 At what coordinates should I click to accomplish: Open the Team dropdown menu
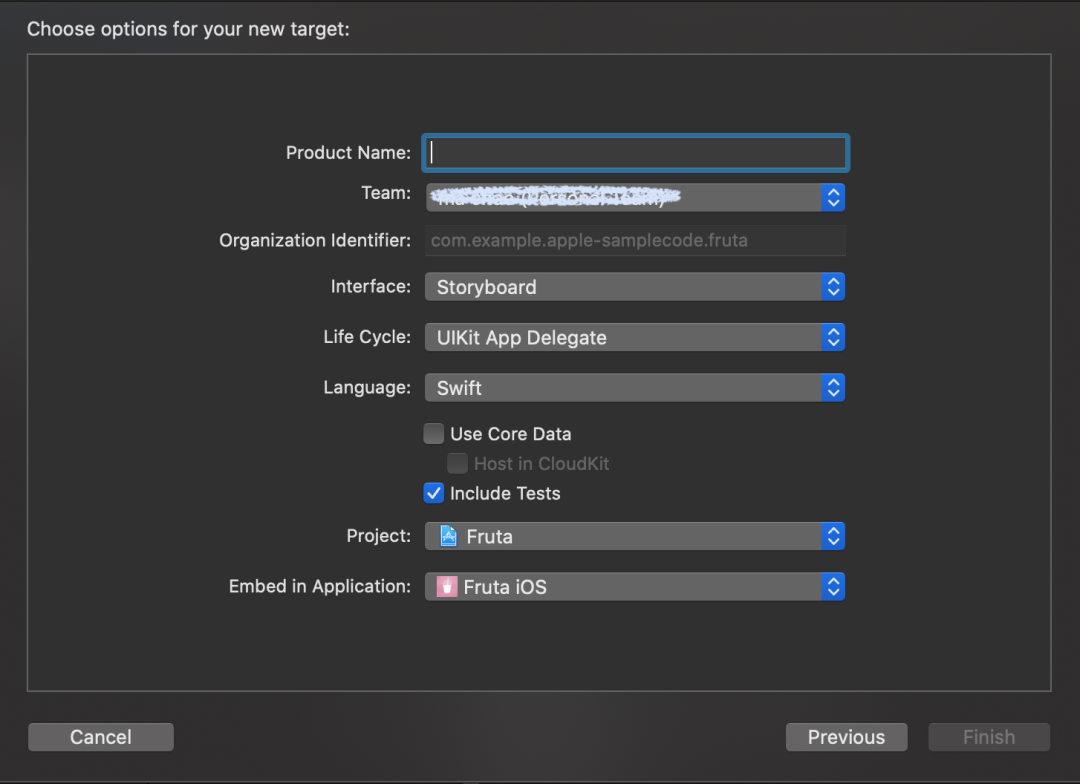point(624,197)
